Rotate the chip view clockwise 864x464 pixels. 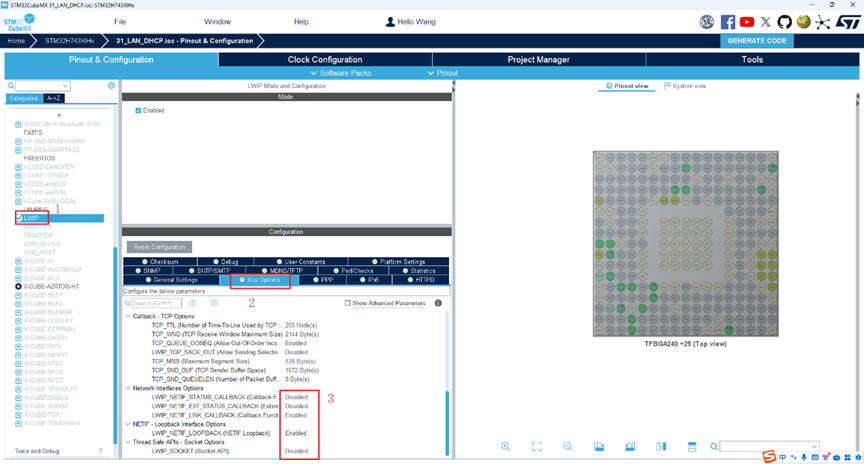599,446
